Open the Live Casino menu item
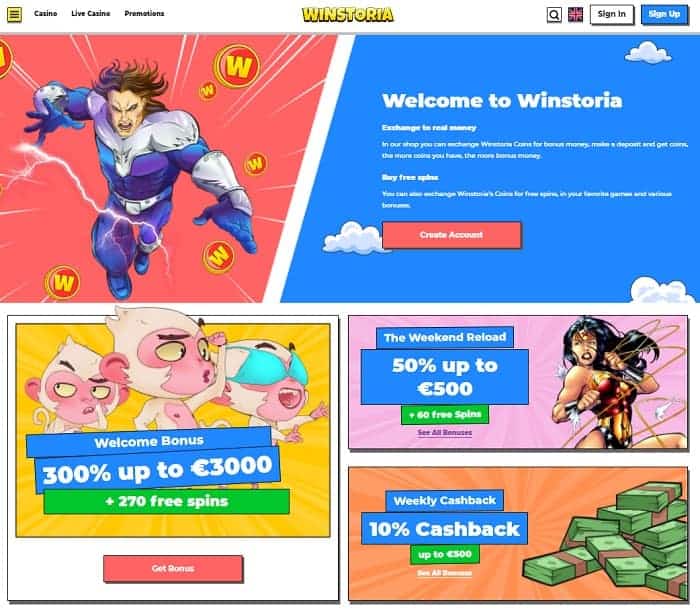 [91, 13]
